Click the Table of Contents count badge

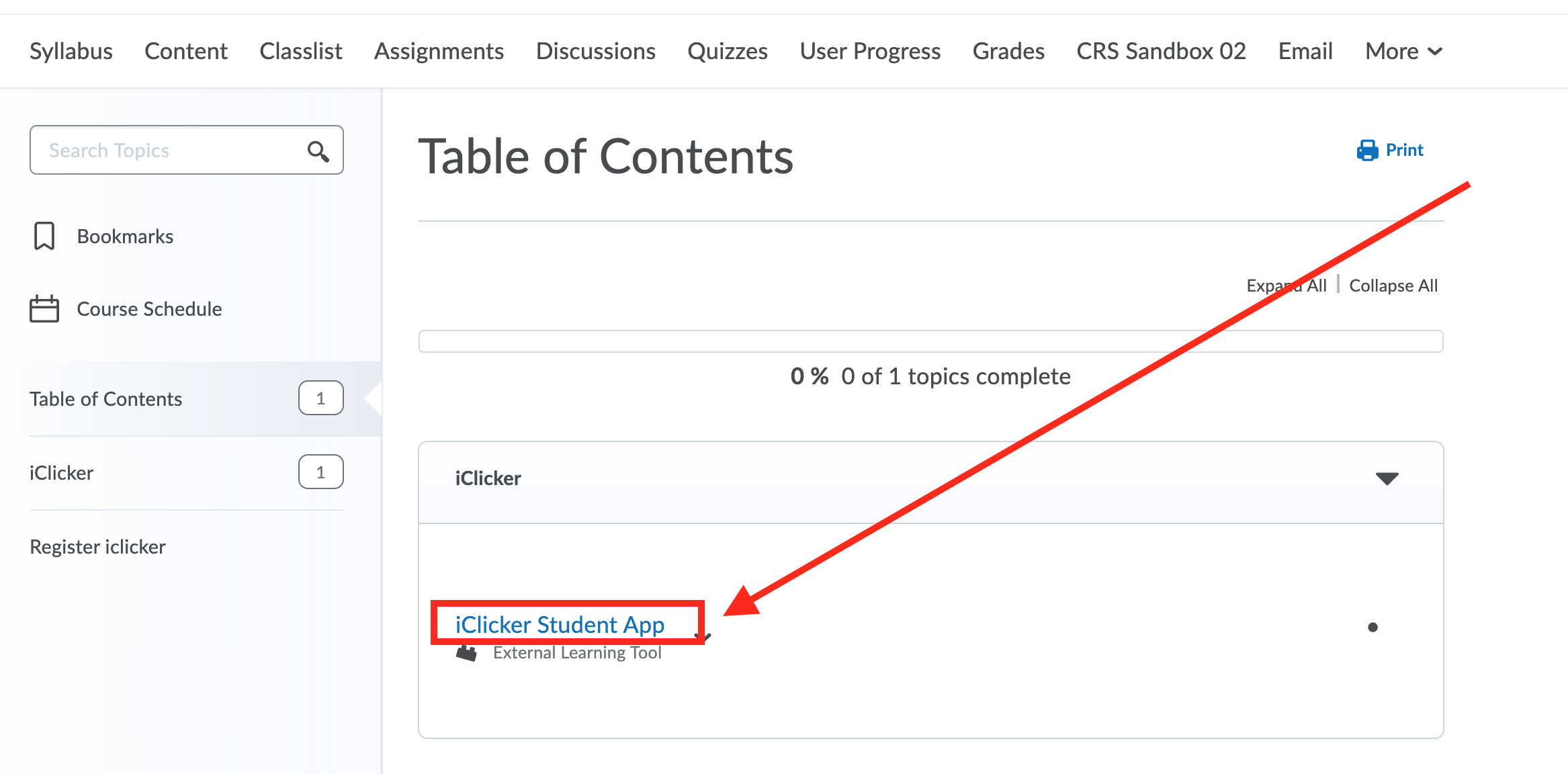coord(320,398)
